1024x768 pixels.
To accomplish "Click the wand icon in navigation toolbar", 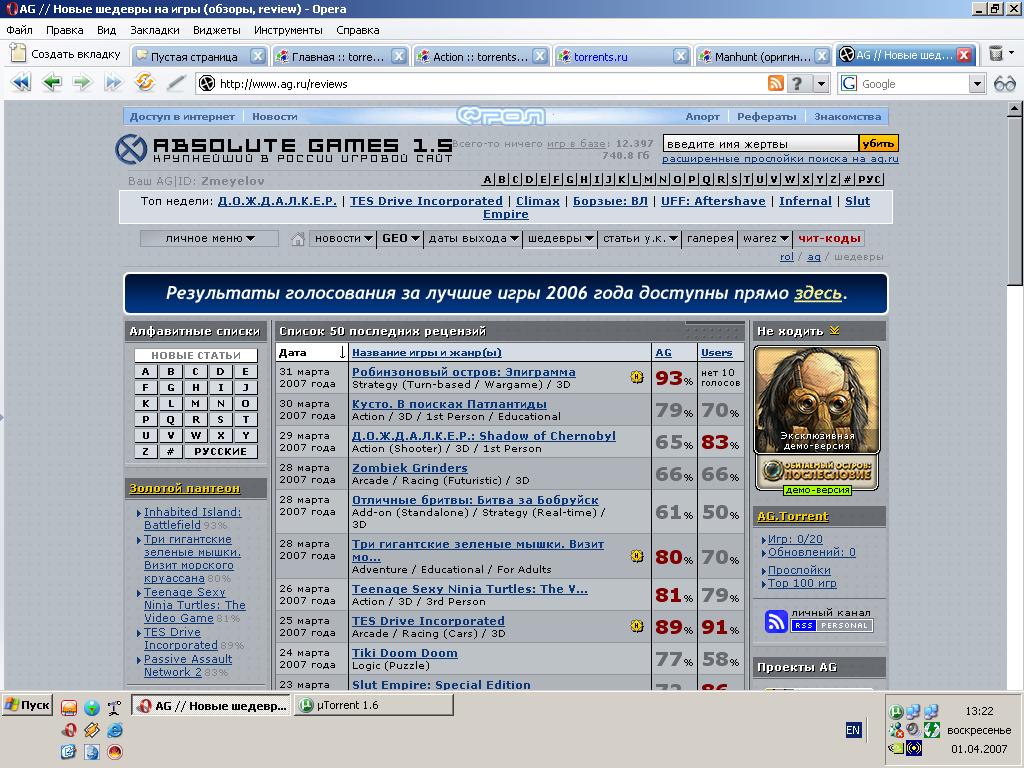I will click(x=175, y=83).
